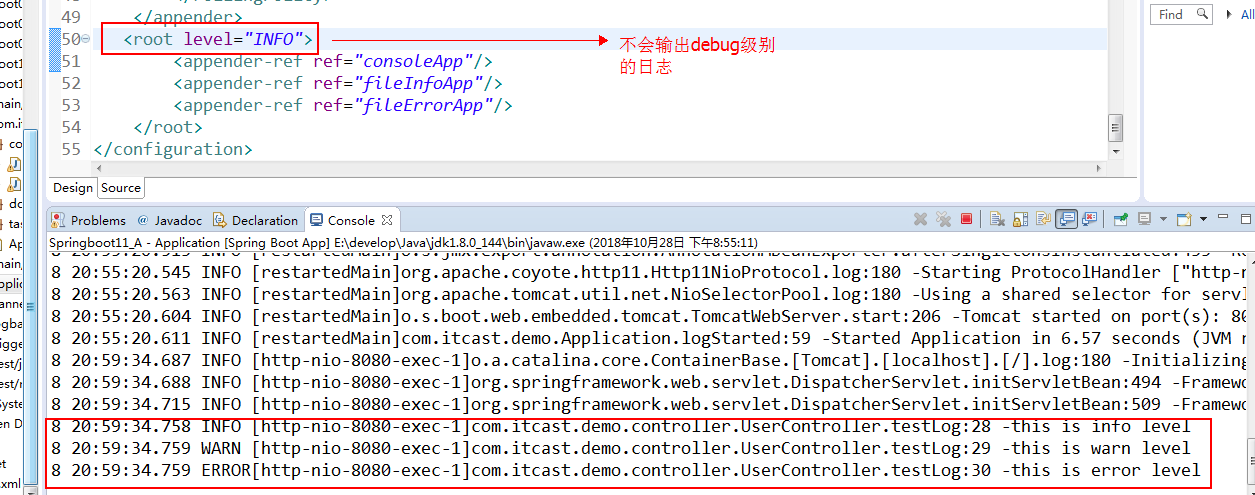Toggle show console on standard error change

coord(1089,219)
